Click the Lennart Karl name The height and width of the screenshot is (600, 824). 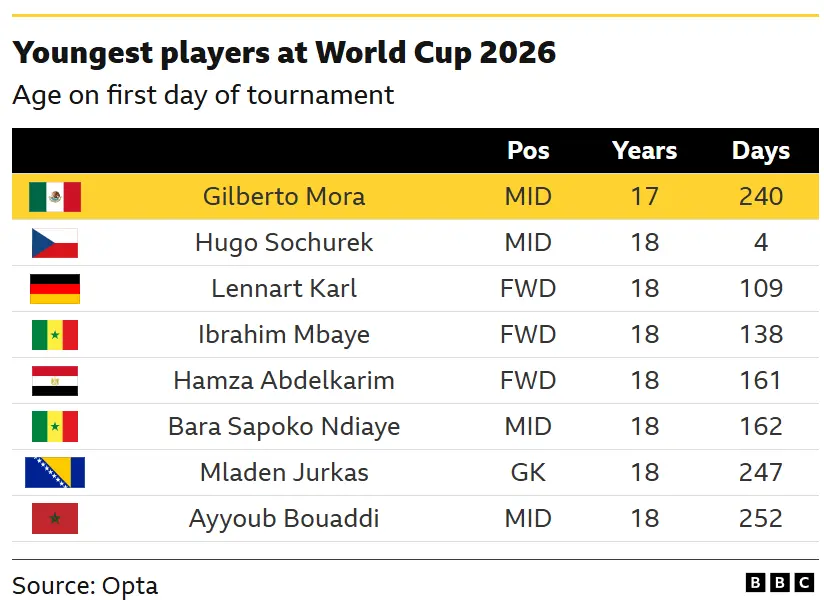(x=284, y=289)
